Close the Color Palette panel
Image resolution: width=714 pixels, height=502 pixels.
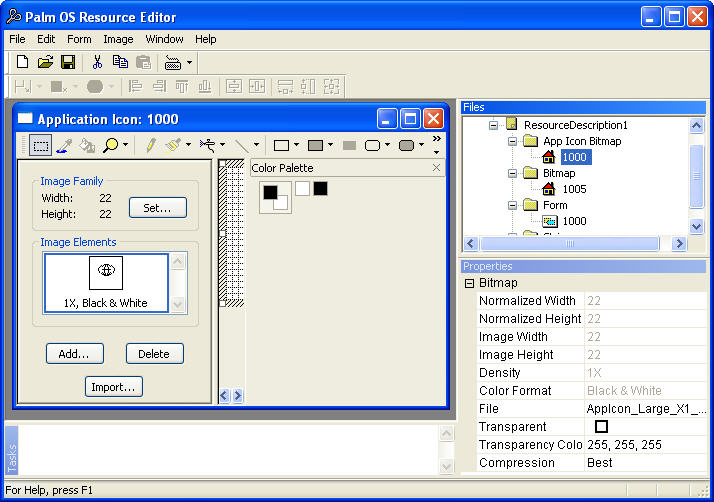[x=436, y=168]
